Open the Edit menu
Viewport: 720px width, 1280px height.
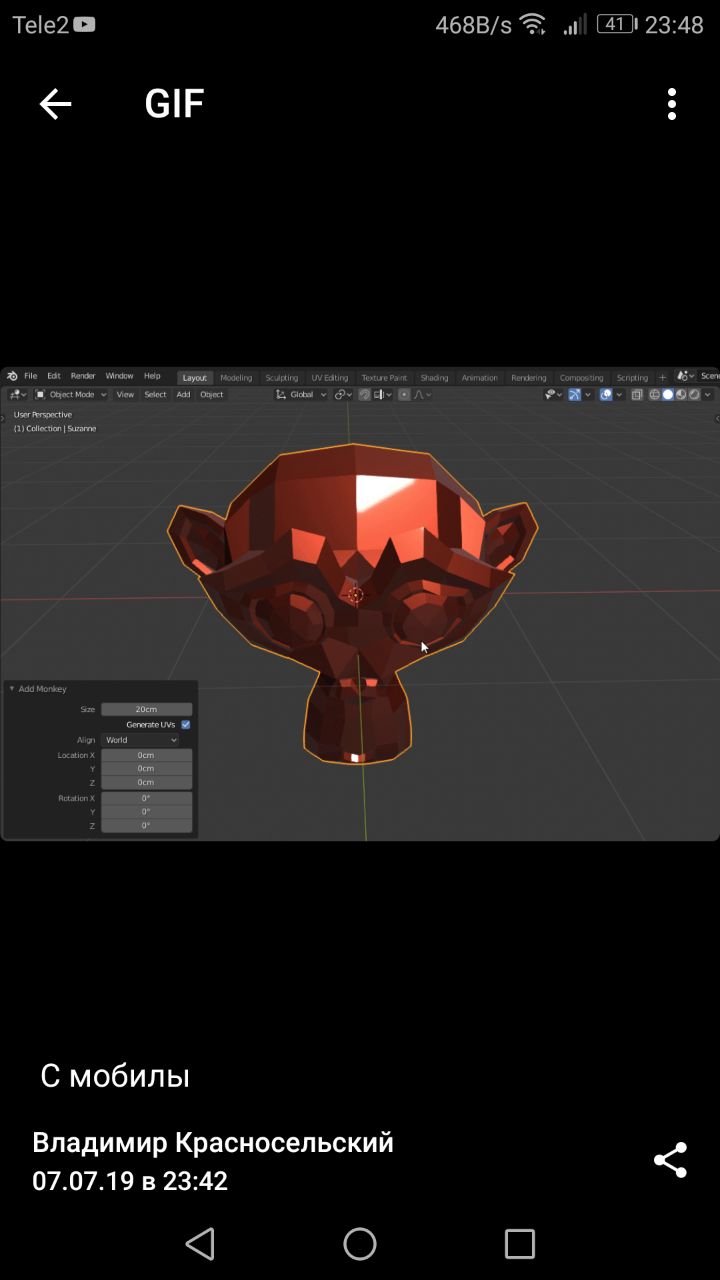pyautogui.click(x=54, y=376)
